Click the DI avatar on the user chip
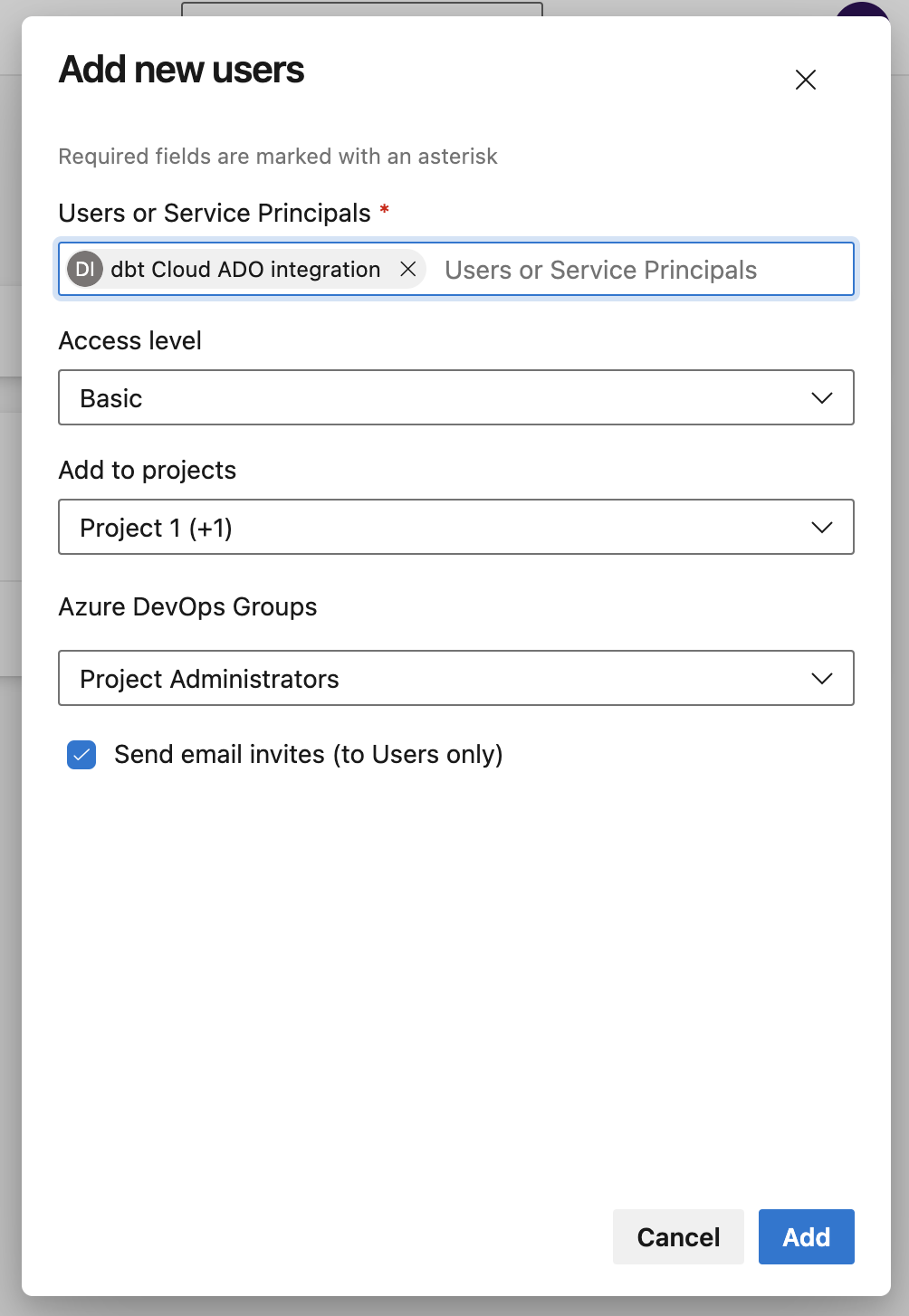Image resolution: width=909 pixels, height=1316 pixels. [84, 269]
